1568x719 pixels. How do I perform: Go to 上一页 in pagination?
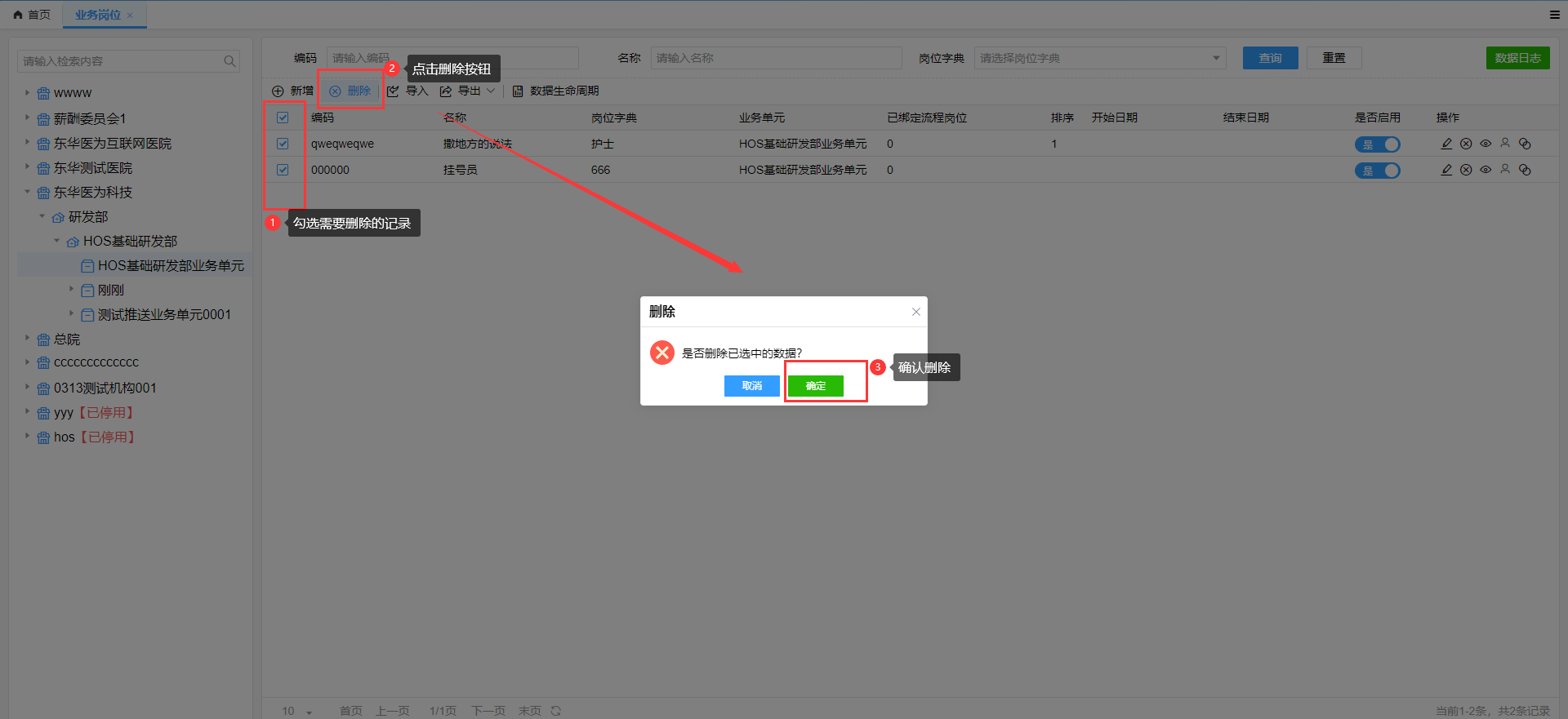392,711
